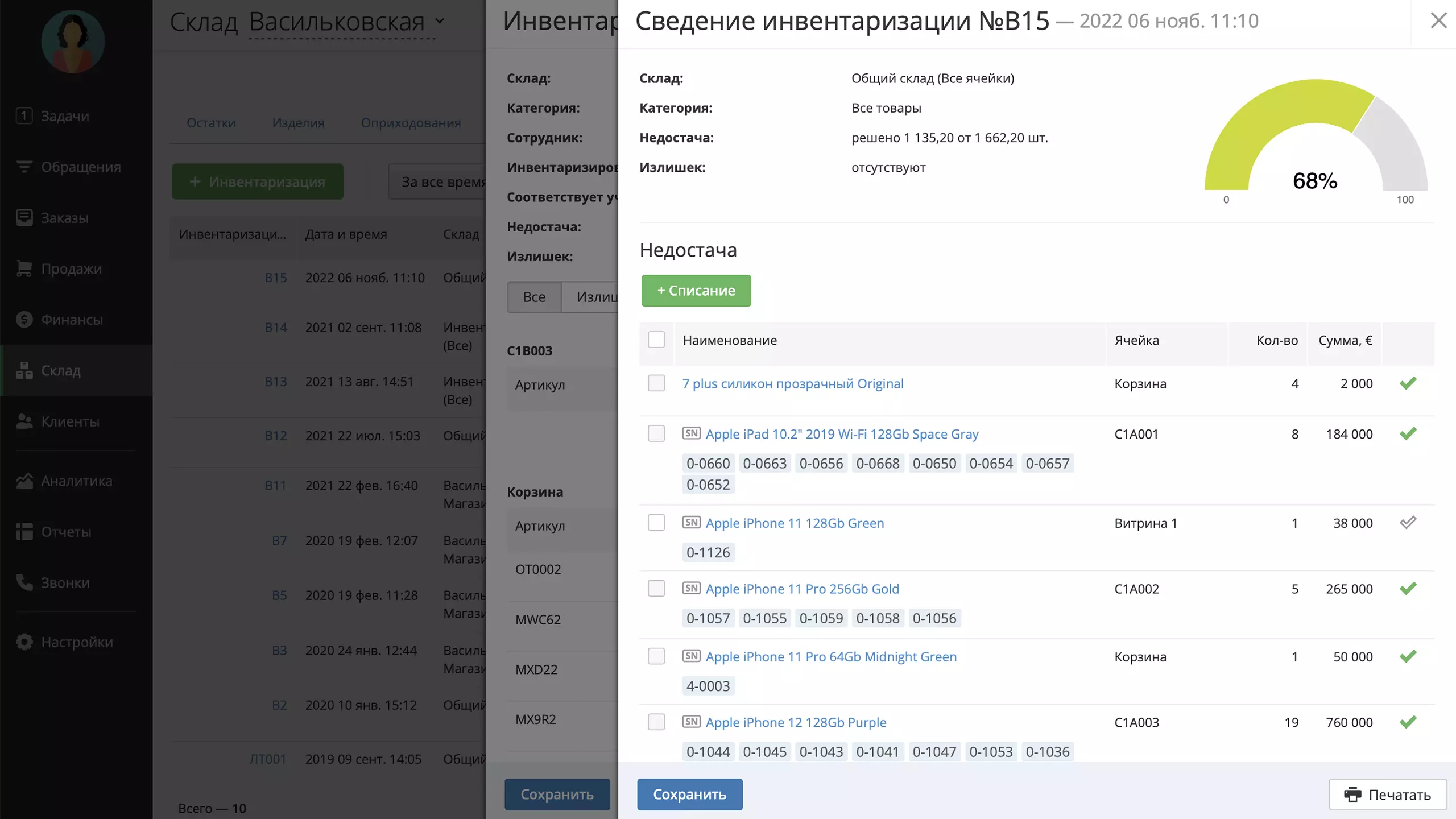Open Apple iPhone 11 Pro 256Gb Gold link
This screenshot has width=1456, height=819.
tap(803, 589)
